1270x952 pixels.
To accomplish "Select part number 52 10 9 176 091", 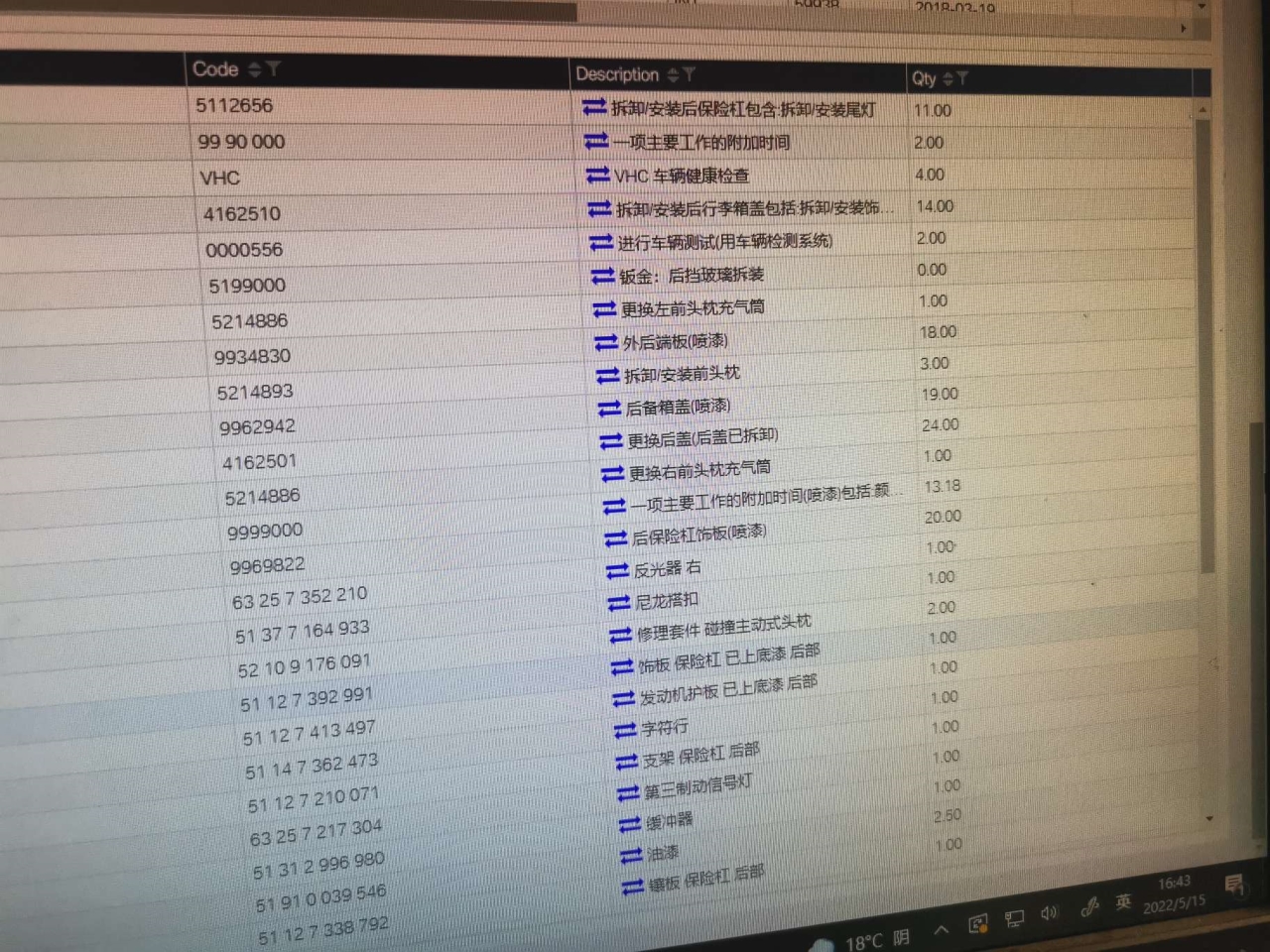I will 305,665.
